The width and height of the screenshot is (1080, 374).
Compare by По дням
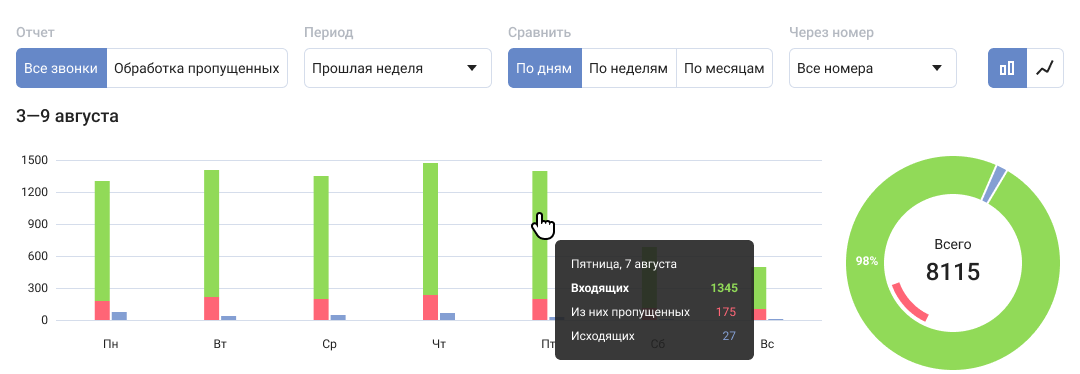click(x=545, y=68)
